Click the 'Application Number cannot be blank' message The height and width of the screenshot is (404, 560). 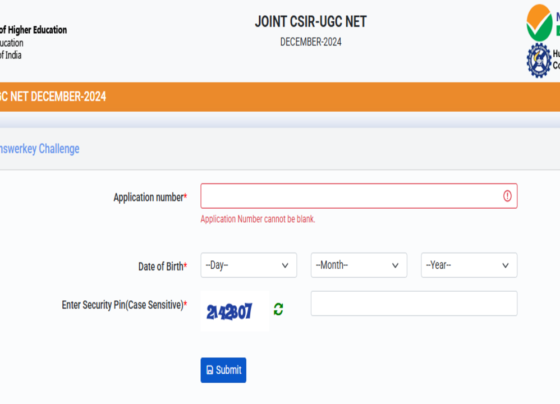(258, 219)
